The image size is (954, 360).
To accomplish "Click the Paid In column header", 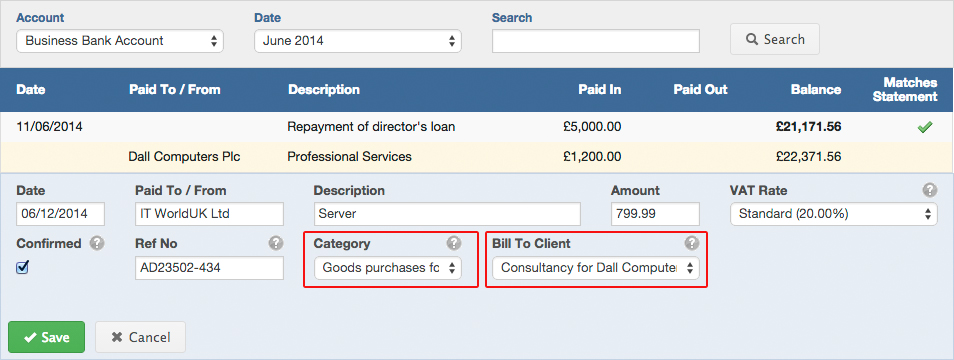I will coord(600,89).
